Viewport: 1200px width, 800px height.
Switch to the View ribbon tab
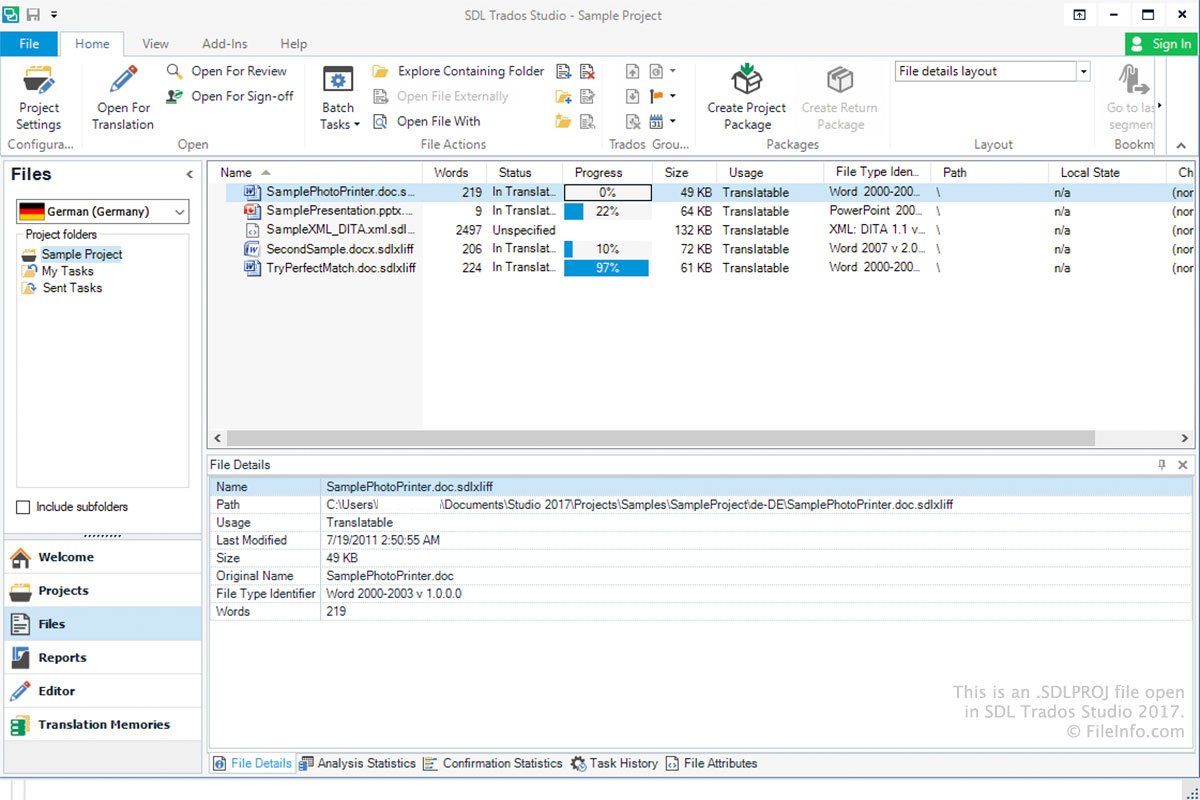point(155,43)
